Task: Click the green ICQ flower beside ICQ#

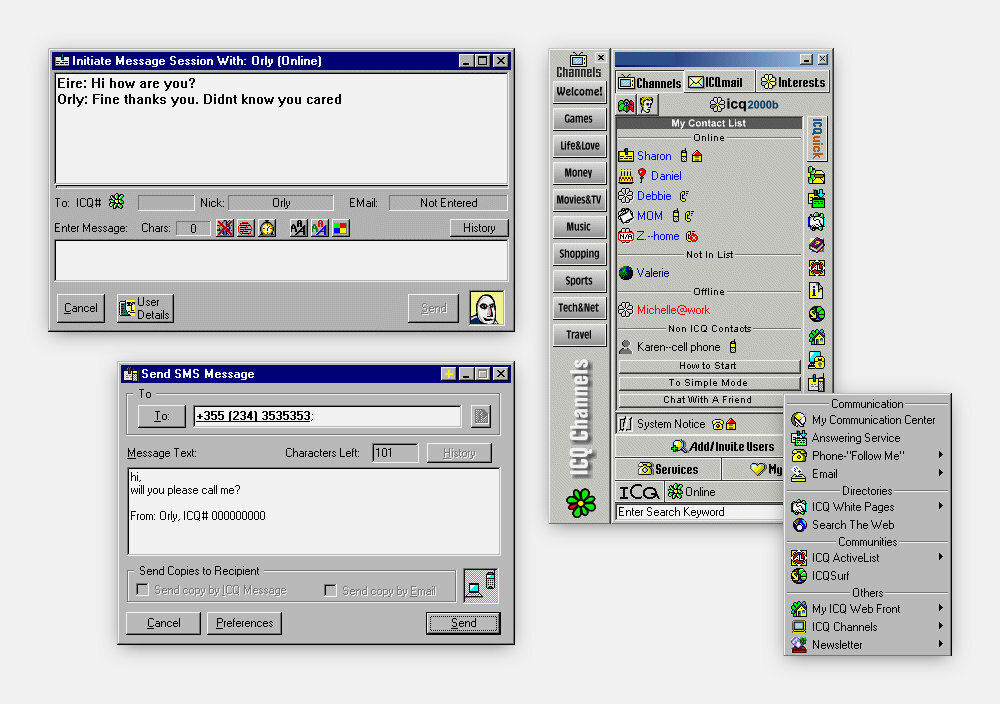Action: click(x=117, y=202)
